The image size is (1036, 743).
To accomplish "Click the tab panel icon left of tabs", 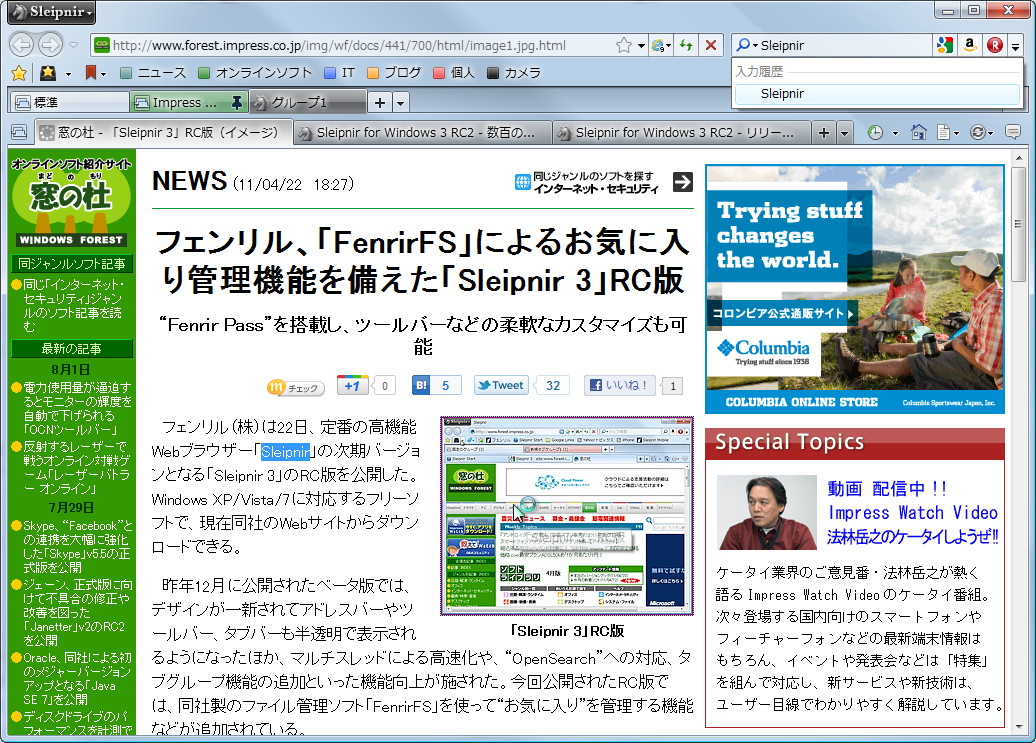I will (19, 133).
